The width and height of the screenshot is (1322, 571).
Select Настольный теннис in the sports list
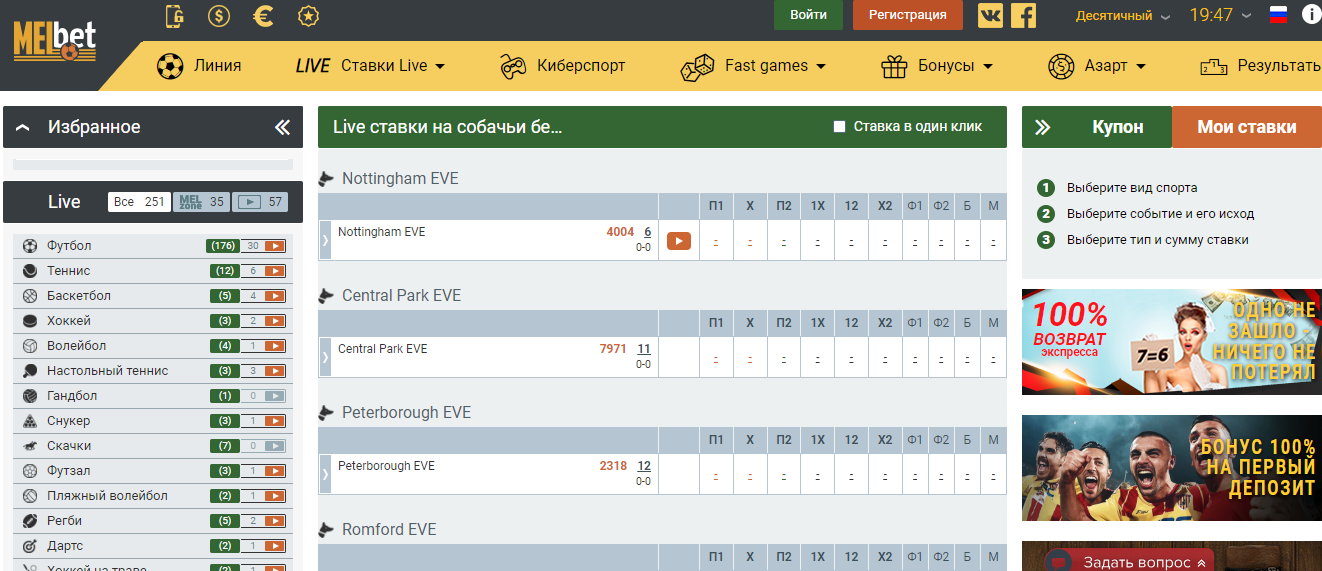pos(107,371)
